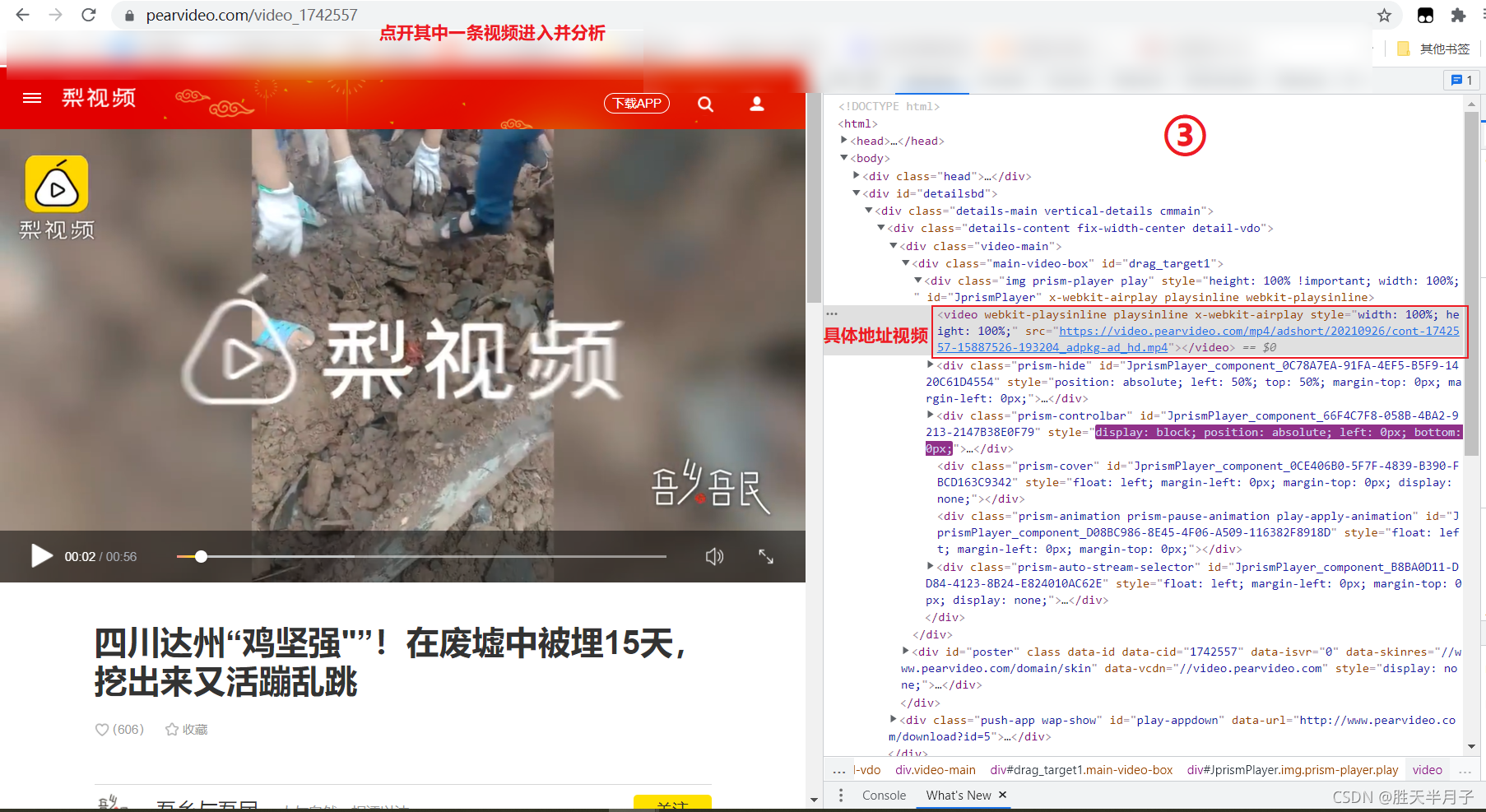Bookmark this page with star icon
Image resolution: width=1486 pixels, height=812 pixels.
click(1385, 15)
